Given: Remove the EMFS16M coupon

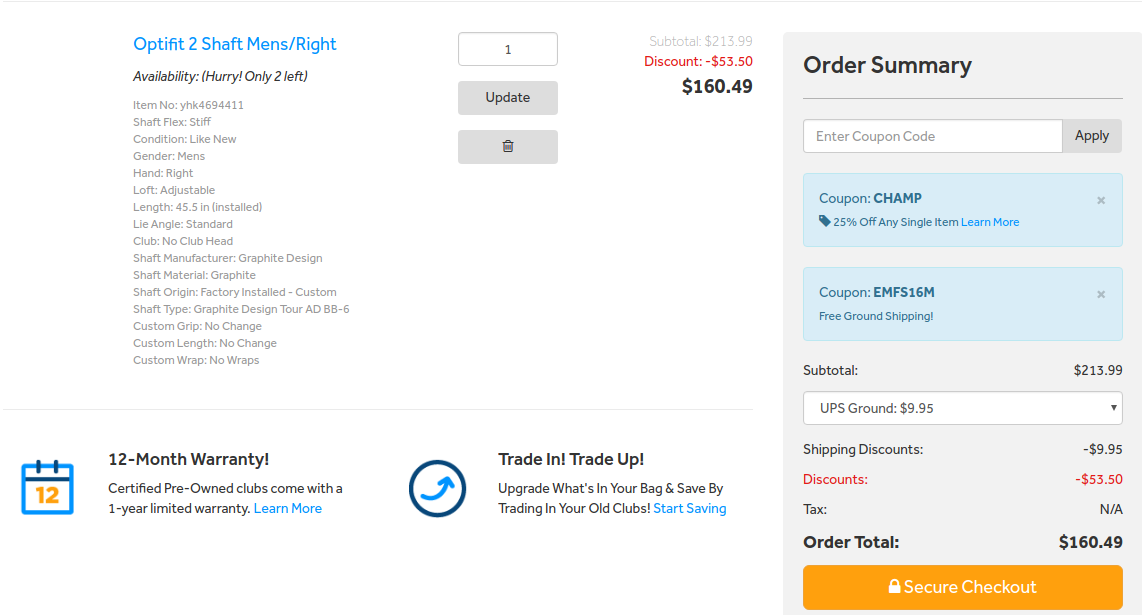Looking at the screenshot, I should [1101, 294].
